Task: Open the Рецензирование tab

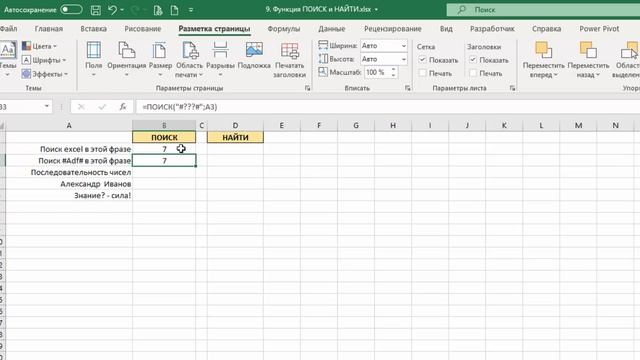Action: tap(393, 29)
